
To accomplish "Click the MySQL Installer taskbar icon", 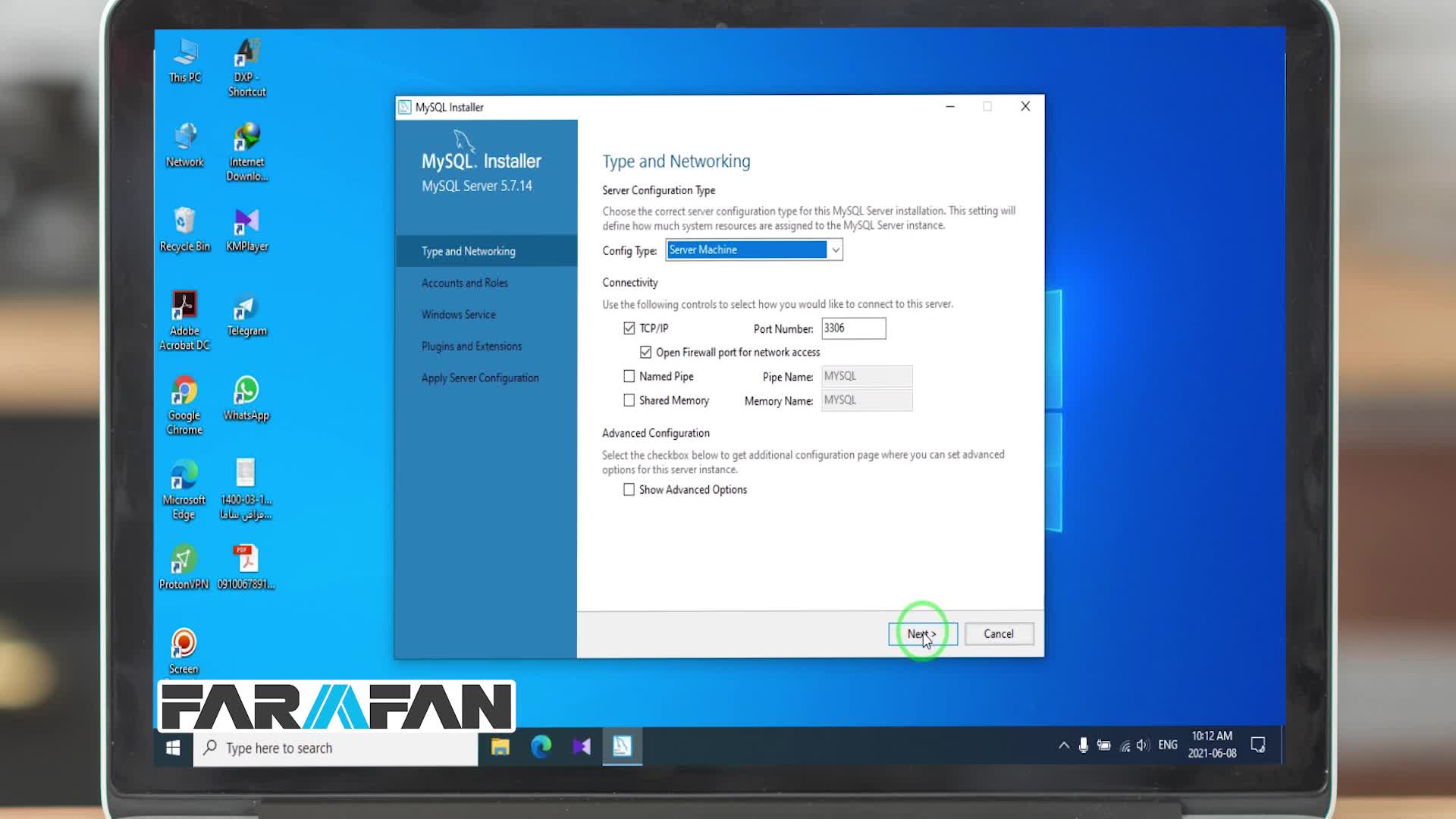I will [622, 747].
